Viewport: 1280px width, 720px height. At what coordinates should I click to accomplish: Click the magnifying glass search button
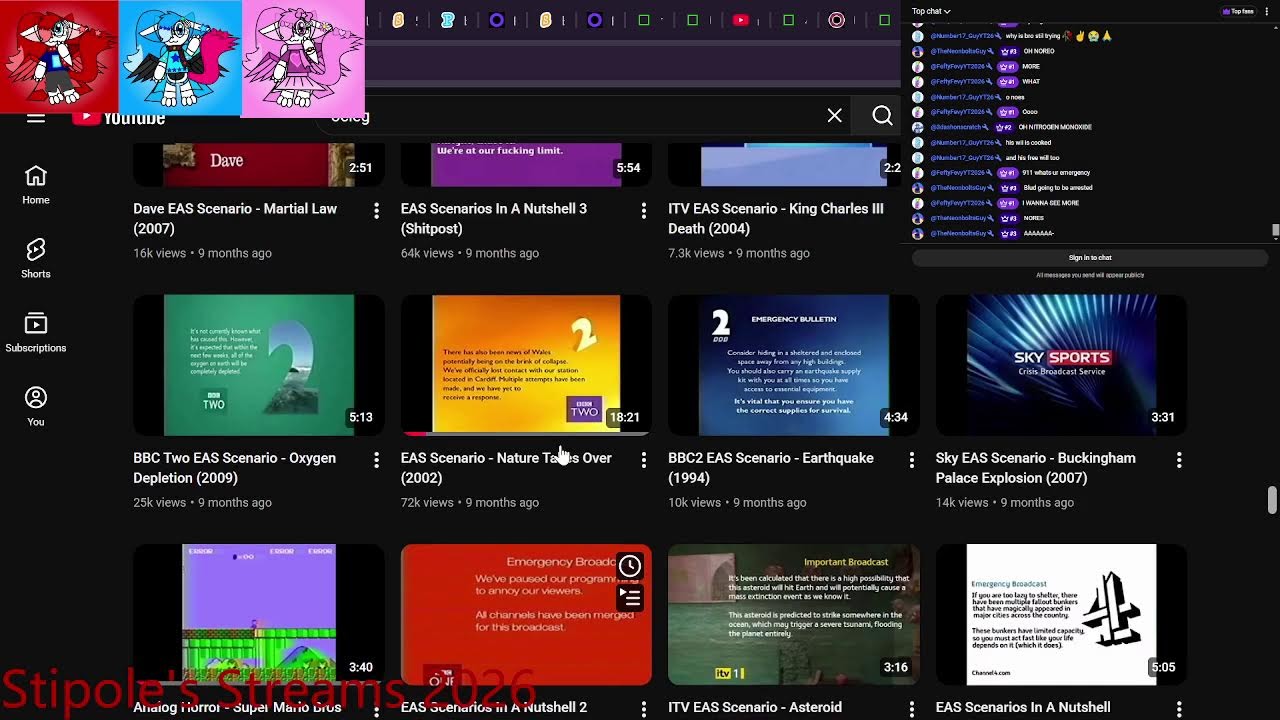click(x=882, y=116)
